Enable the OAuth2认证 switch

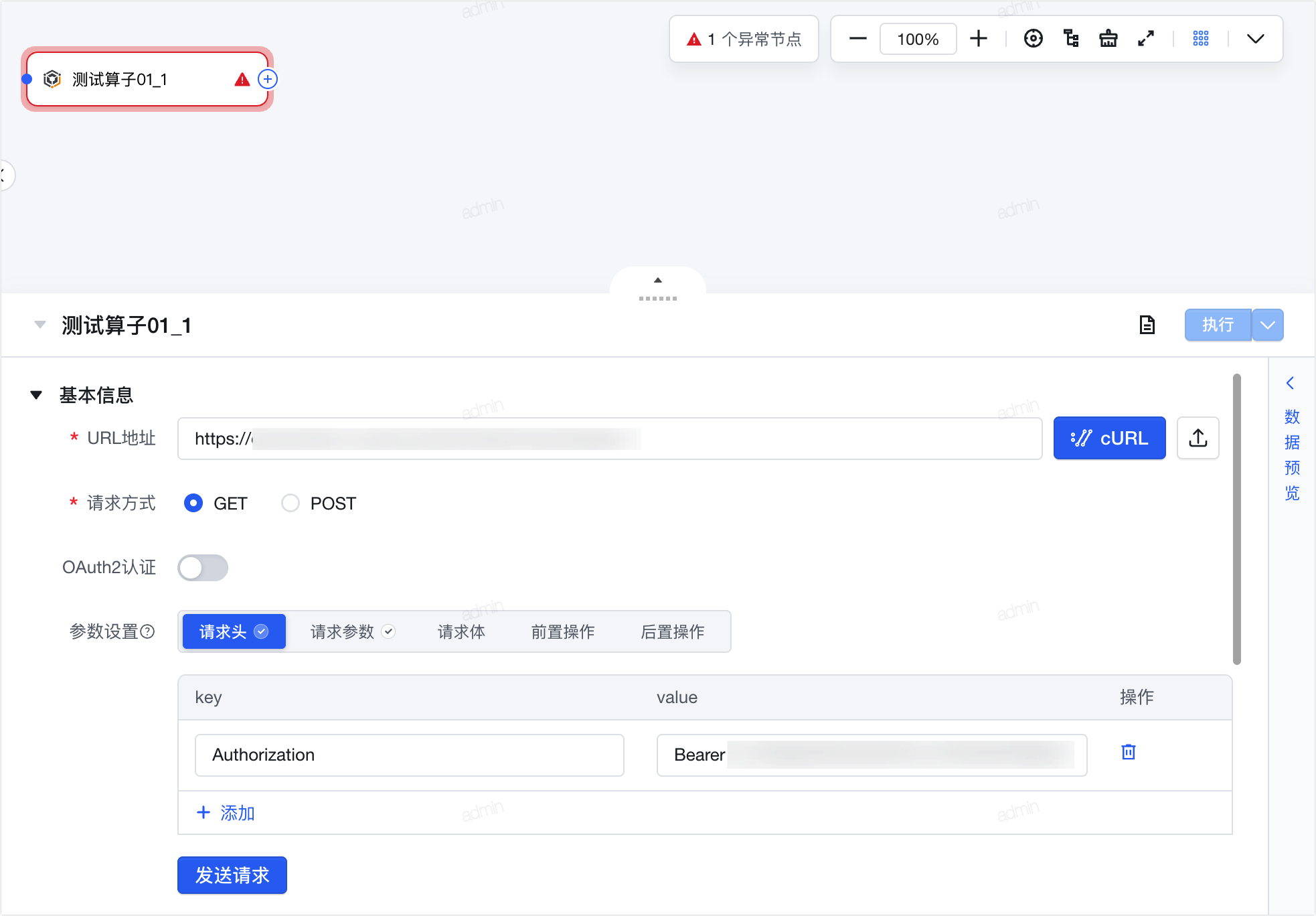[x=203, y=568]
